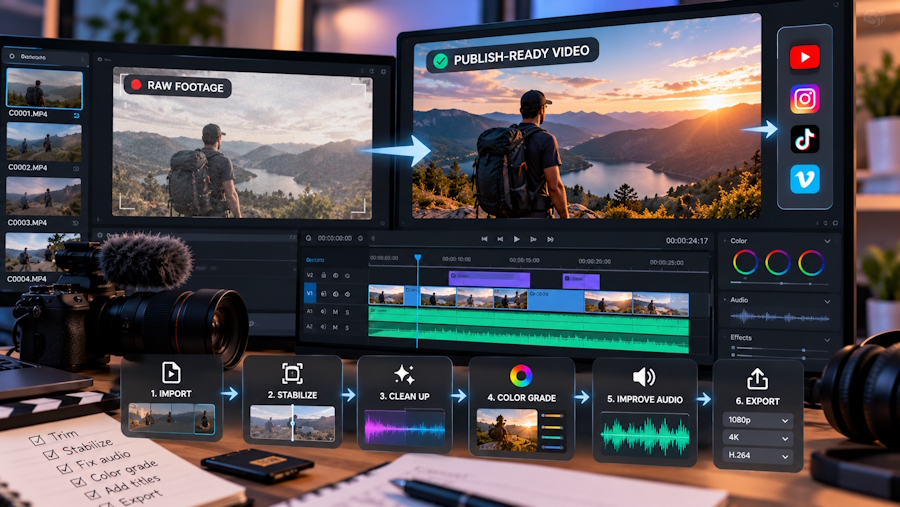Start playback with the Play button
This screenshot has width=900, height=507.
(517, 239)
